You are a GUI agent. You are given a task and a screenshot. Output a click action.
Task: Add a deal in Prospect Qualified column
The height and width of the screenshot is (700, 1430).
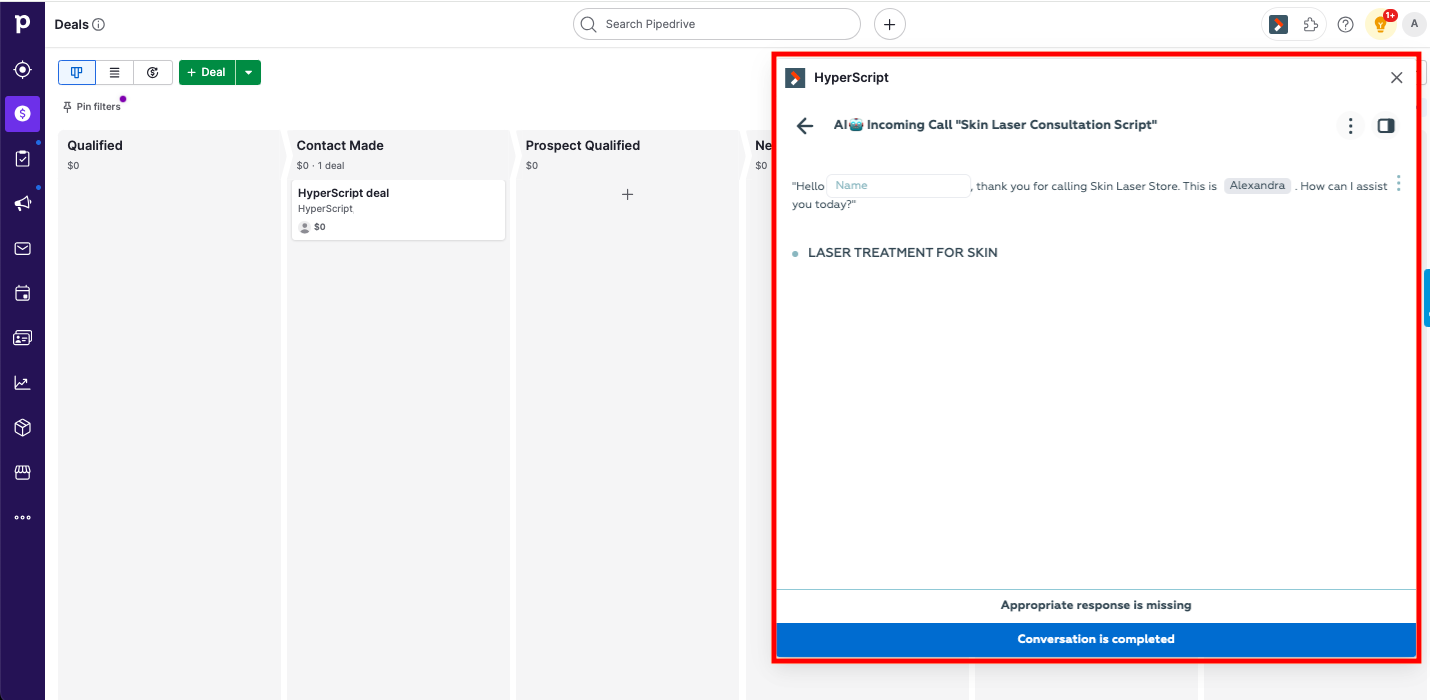pos(627,194)
